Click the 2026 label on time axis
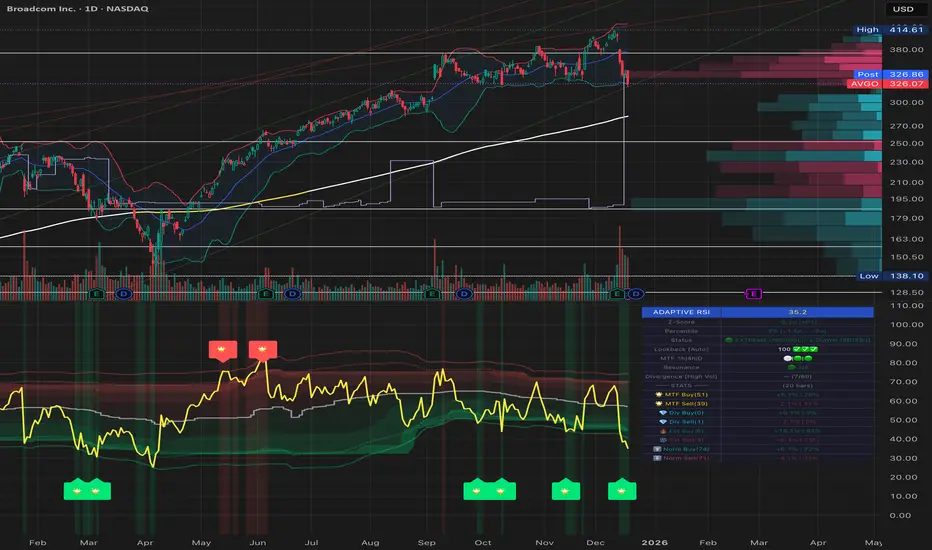This screenshot has width=932, height=550. [654, 542]
